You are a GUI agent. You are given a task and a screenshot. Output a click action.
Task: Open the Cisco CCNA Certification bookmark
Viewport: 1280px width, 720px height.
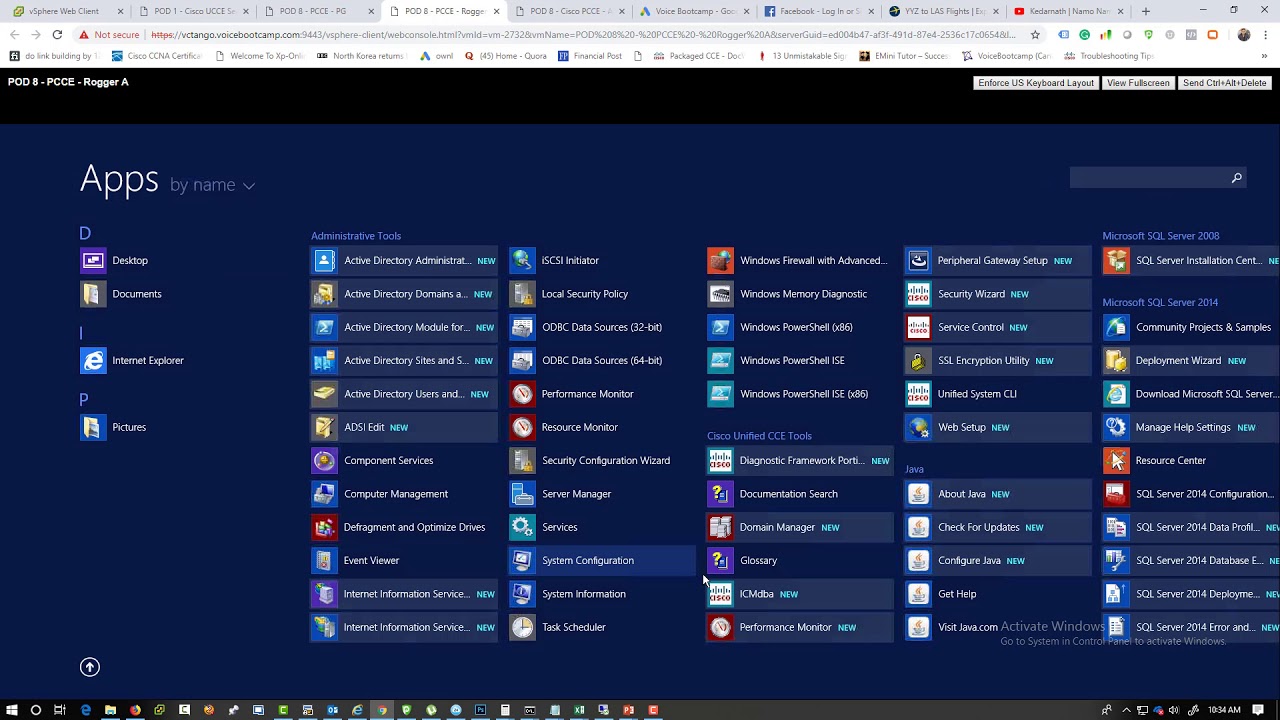[x=156, y=56]
